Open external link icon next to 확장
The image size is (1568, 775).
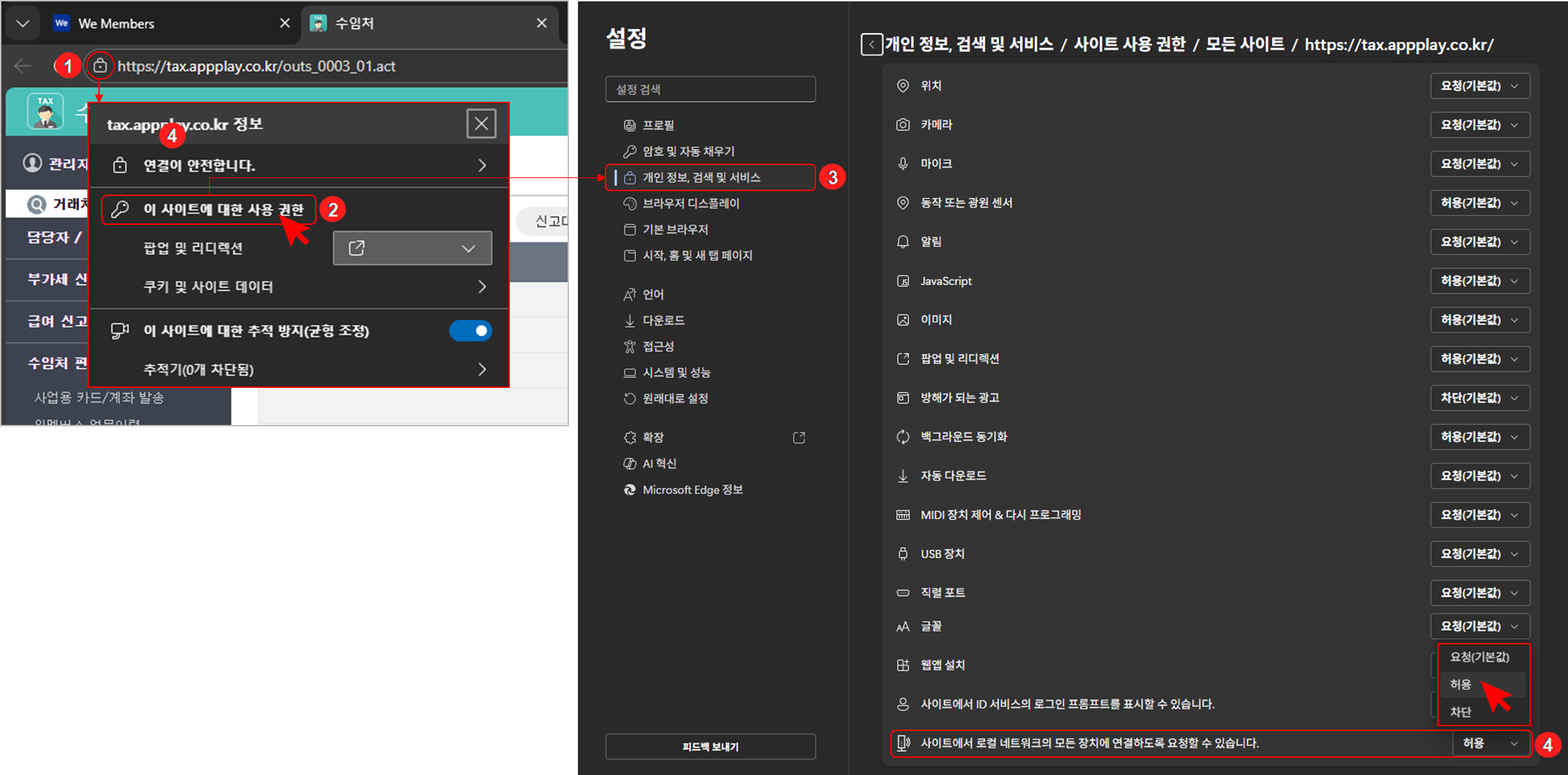[x=799, y=437]
